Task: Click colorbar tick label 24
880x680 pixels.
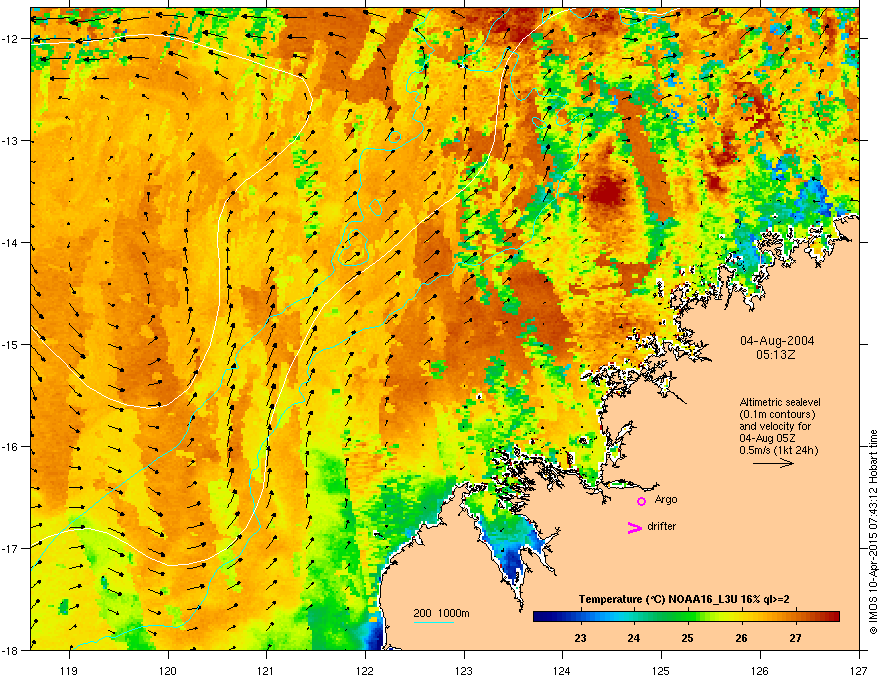Action: pos(634,638)
